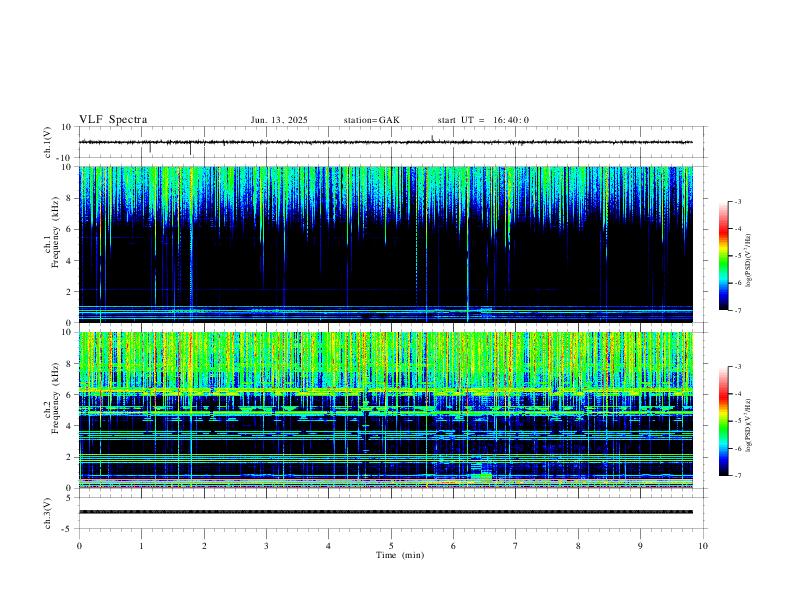
Task: Click the "8" tick on the time axis
Action: [578, 546]
